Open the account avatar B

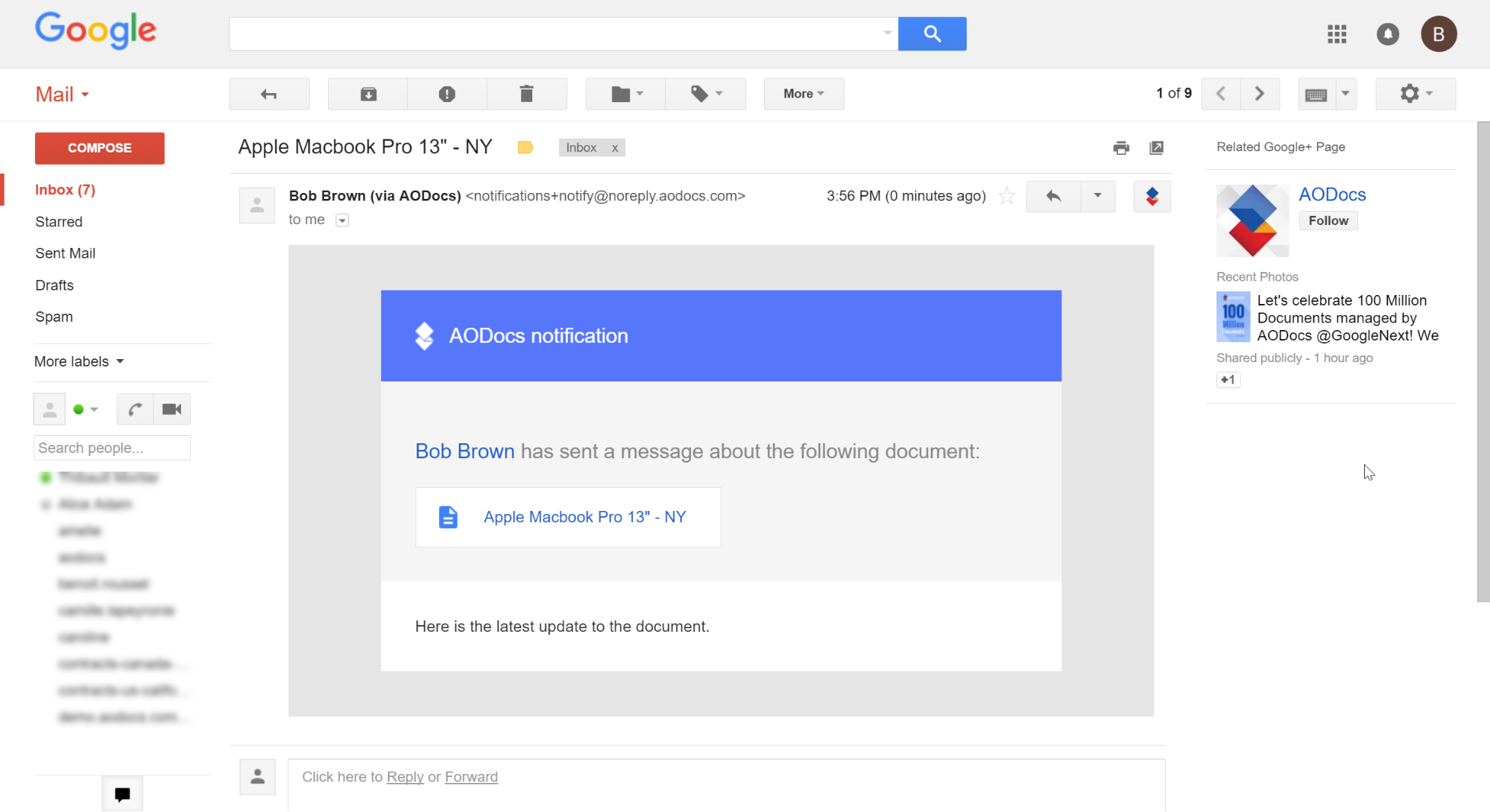pyautogui.click(x=1439, y=34)
